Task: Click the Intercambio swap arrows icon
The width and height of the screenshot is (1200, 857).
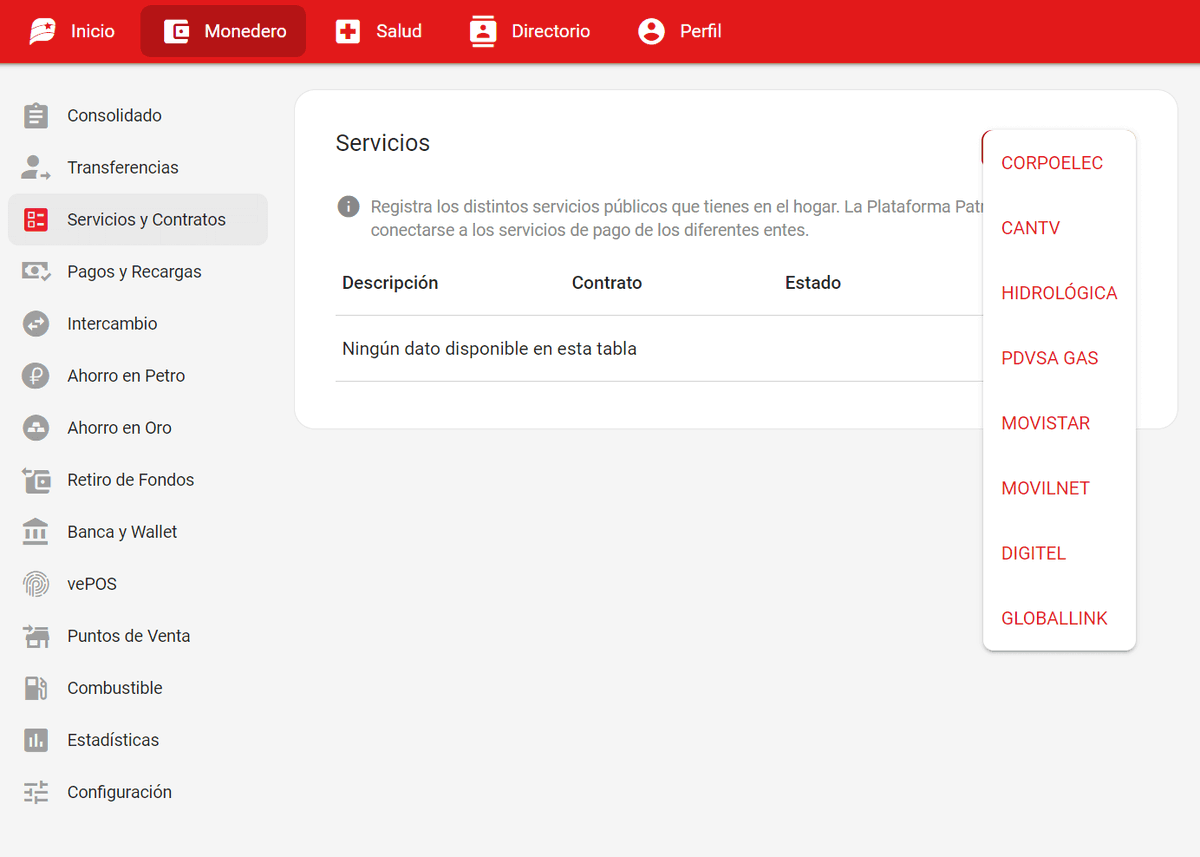Action: [x=36, y=324]
